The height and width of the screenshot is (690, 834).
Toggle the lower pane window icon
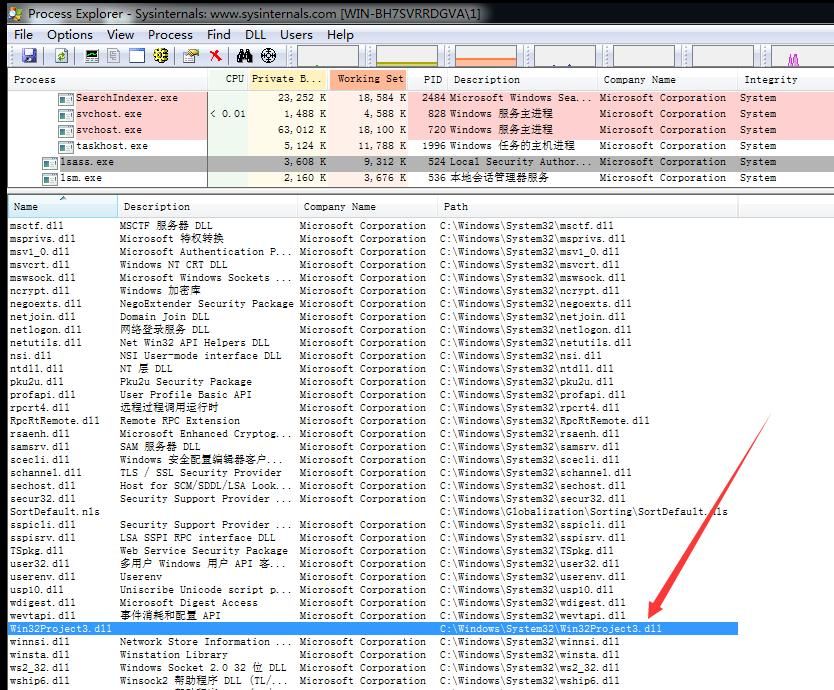coord(137,55)
